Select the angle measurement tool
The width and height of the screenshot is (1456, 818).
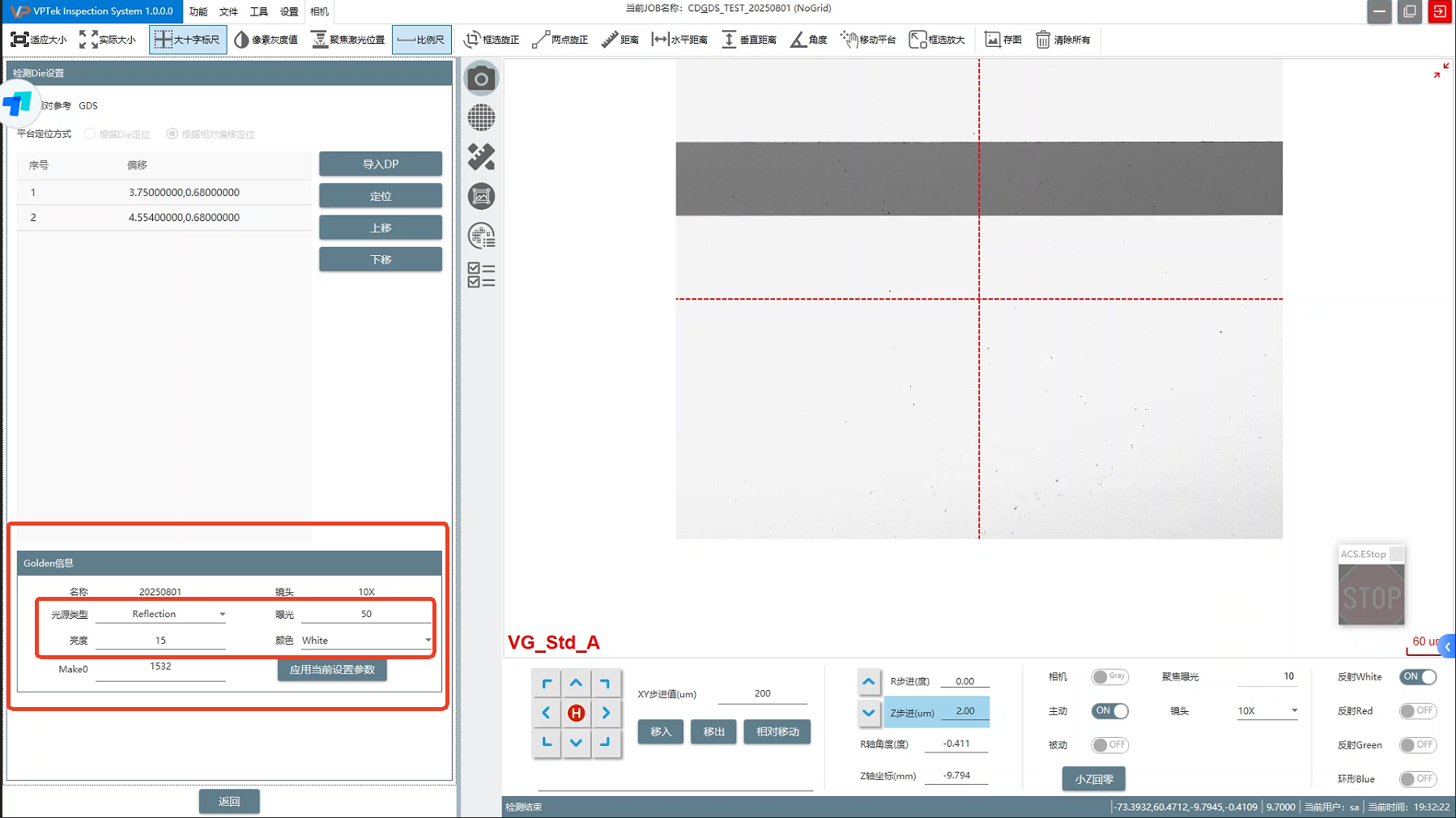[809, 40]
